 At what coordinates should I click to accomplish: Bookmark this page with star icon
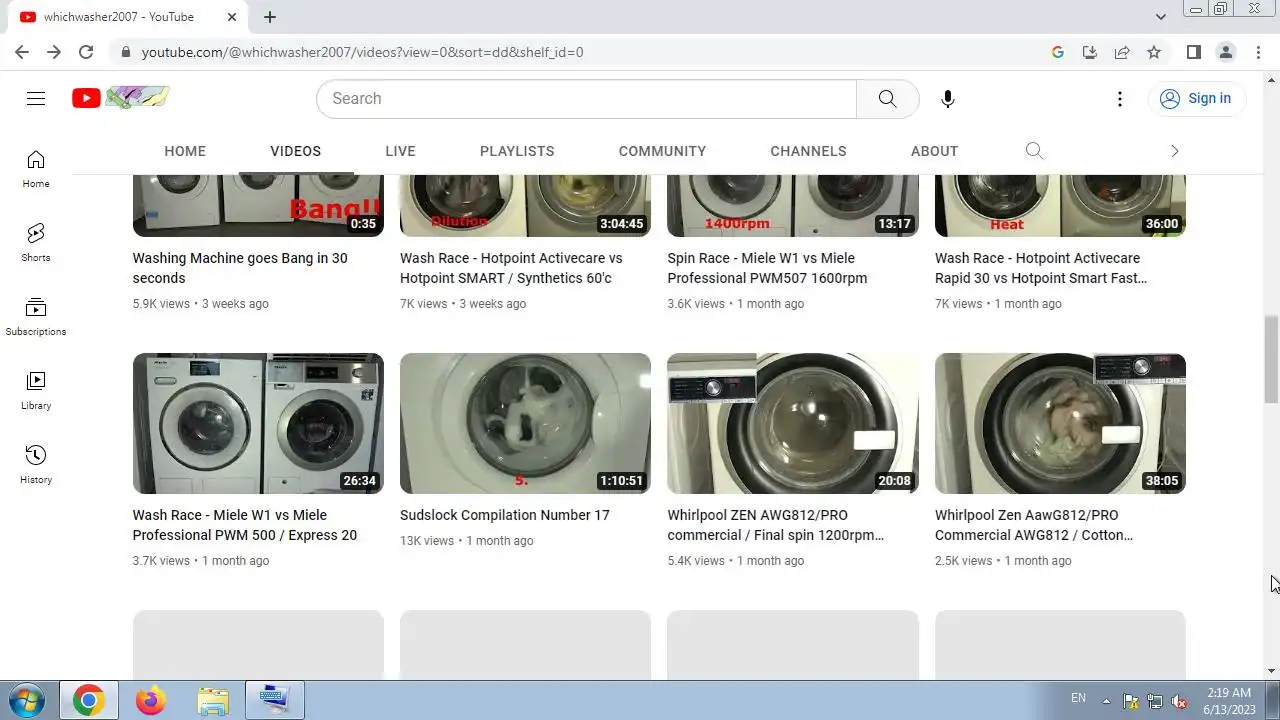[x=1154, y=52]
